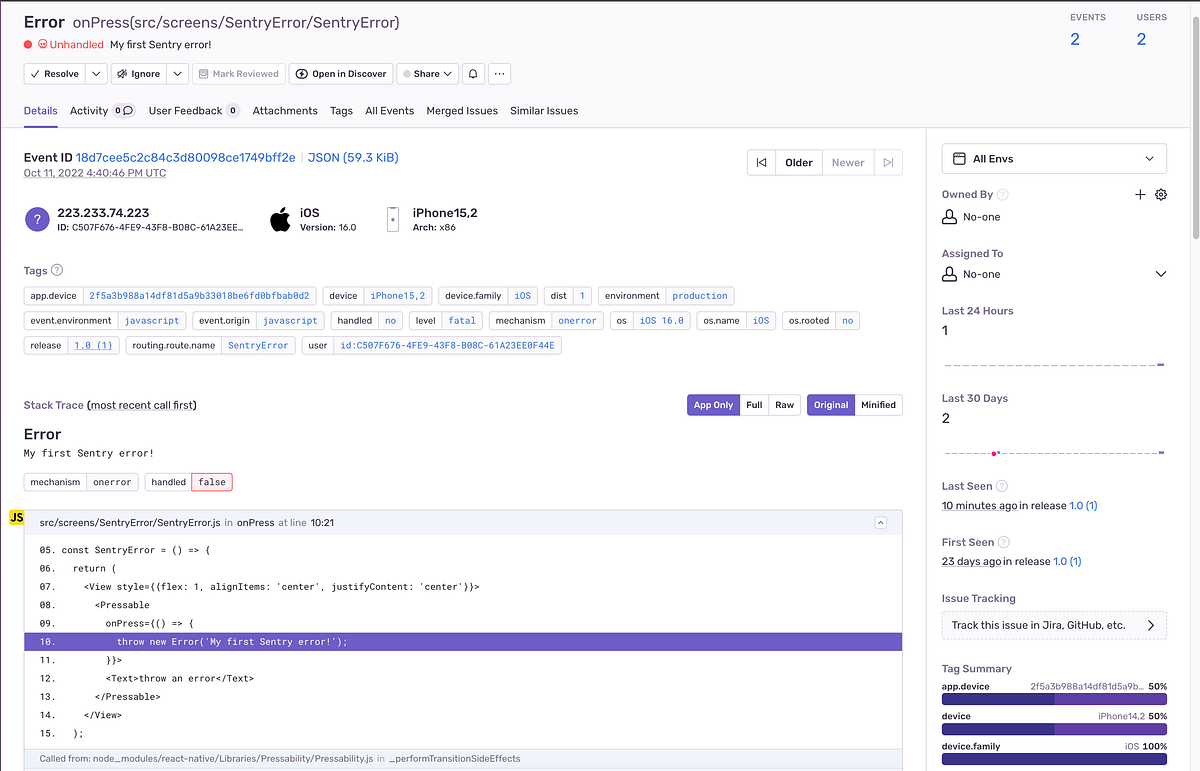
Task: Toggle most recent call first sorting
Action: 141,405
